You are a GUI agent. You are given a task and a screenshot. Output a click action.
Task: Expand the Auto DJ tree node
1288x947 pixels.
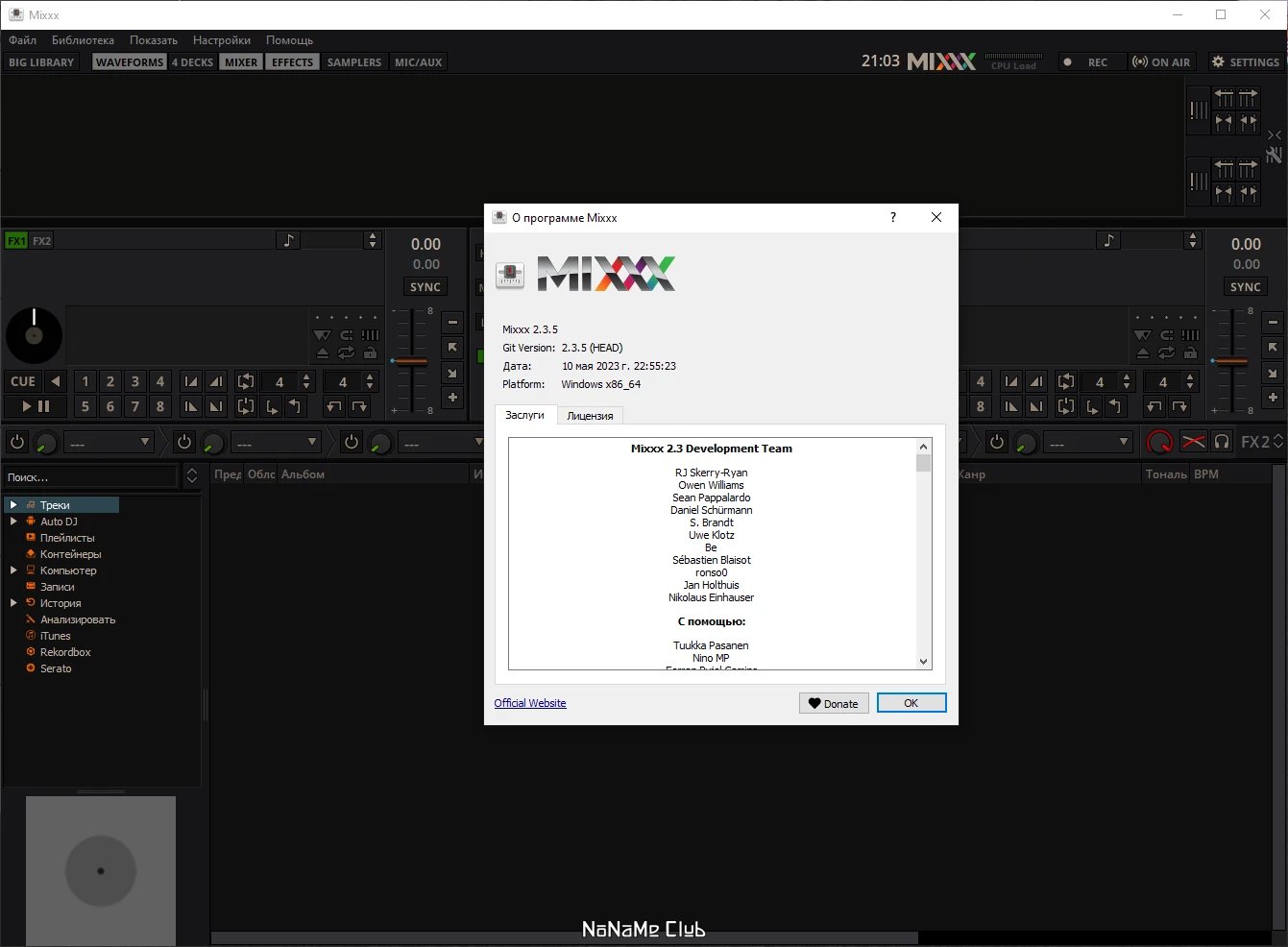tap(13, 521)
